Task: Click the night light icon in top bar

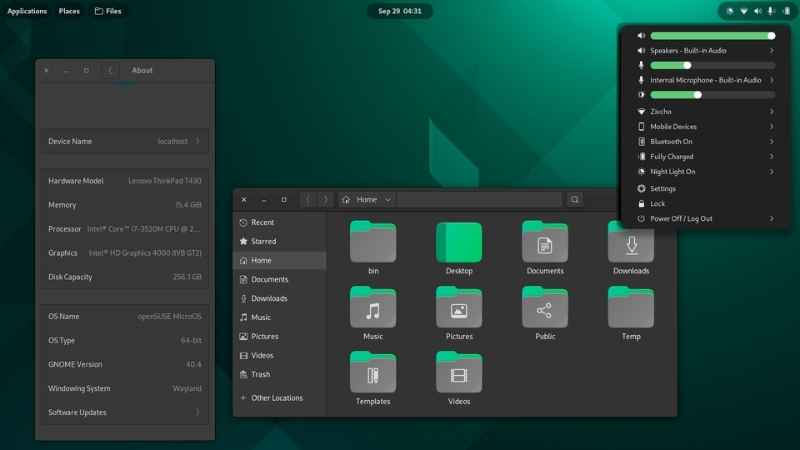Action: pos(730,11)
